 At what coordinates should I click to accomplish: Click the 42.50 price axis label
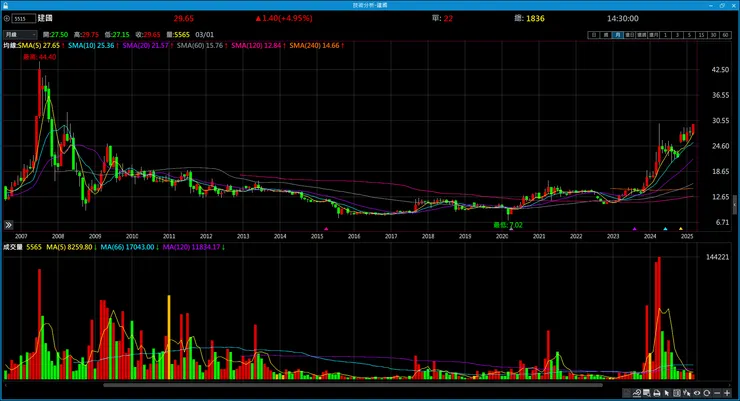click(x=720, y=70)
